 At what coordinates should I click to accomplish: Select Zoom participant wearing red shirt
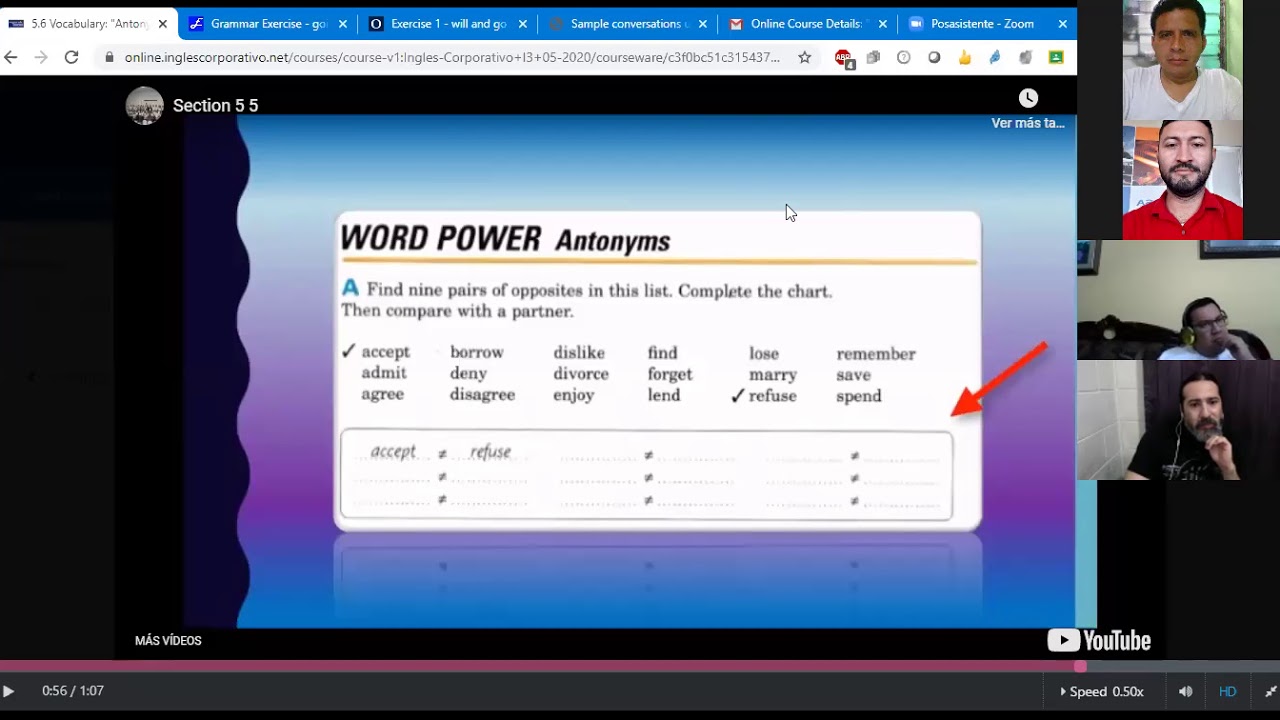tap(1182, 180)
